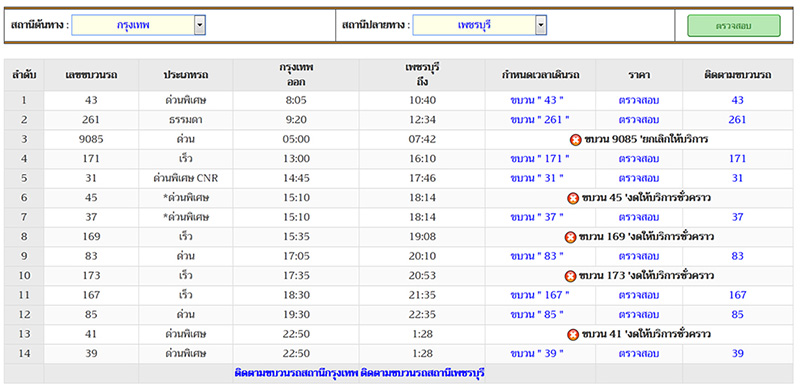Click the กำหนดเวลาเดินรถ column header
The image size is (800, 391).
tap(540, 75)
